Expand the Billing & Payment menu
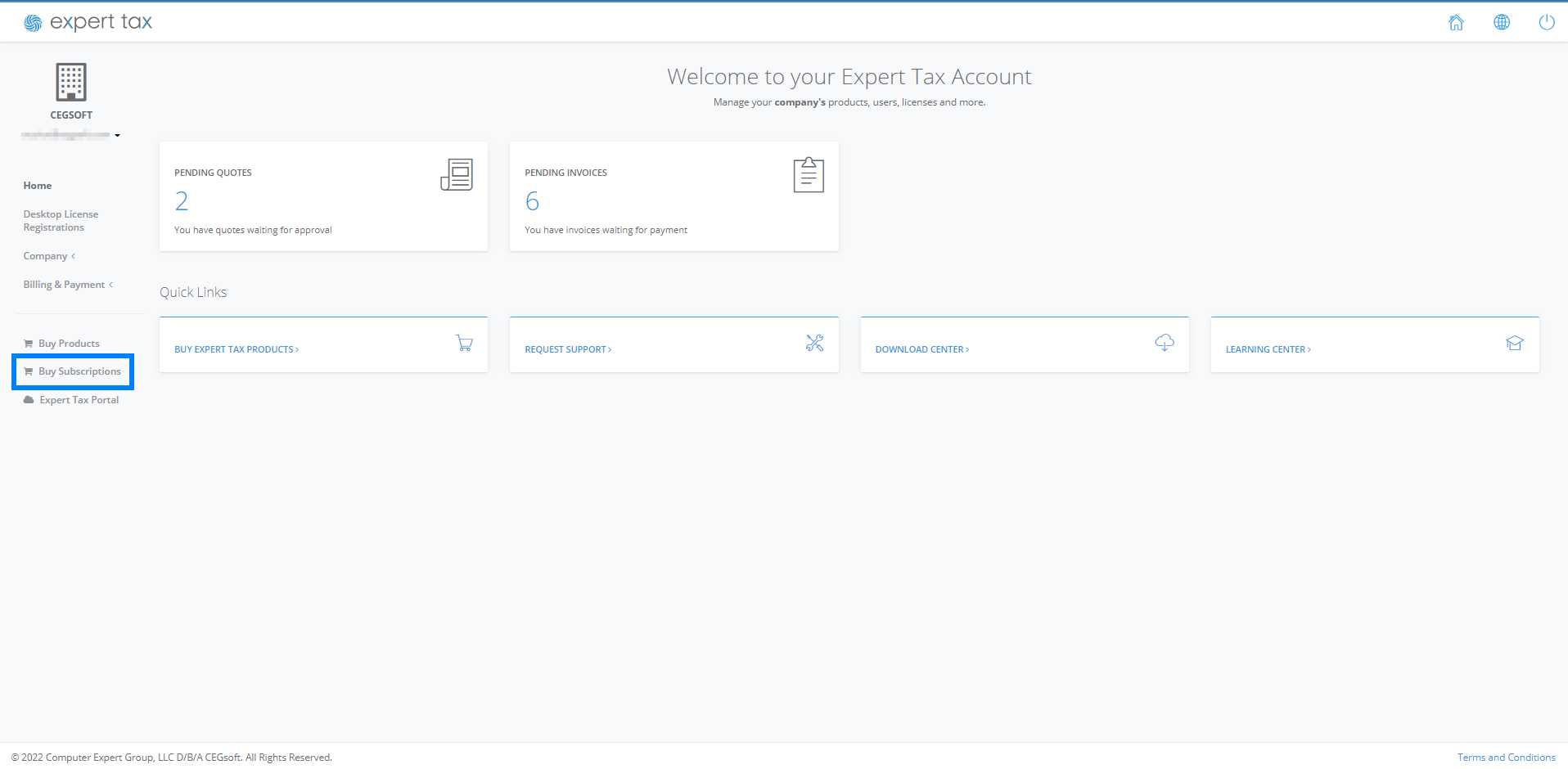The height and width of the screenshot is (769, 1568). [x=68, y=285]
